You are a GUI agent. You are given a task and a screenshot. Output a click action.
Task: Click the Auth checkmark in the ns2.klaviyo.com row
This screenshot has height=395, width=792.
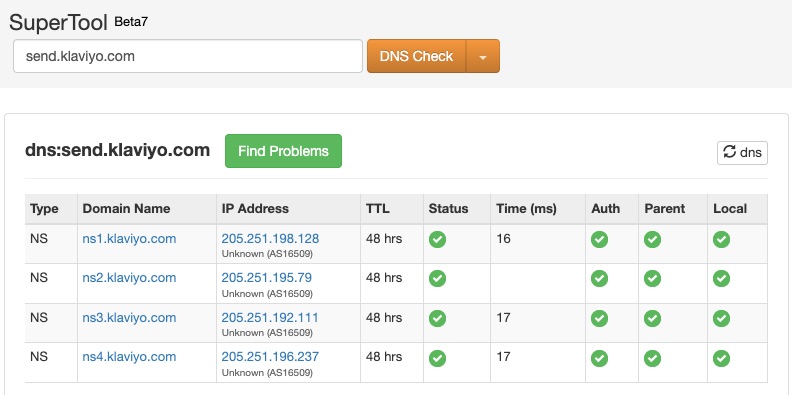click(x=600, y=278)
